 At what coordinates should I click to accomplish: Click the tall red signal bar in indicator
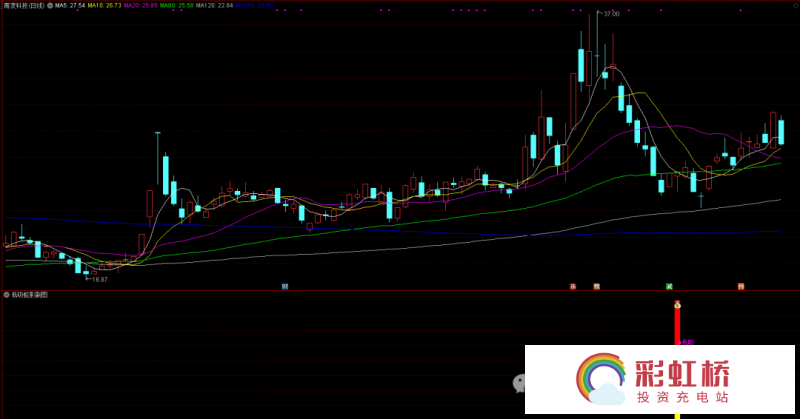[x=677, y=325]
